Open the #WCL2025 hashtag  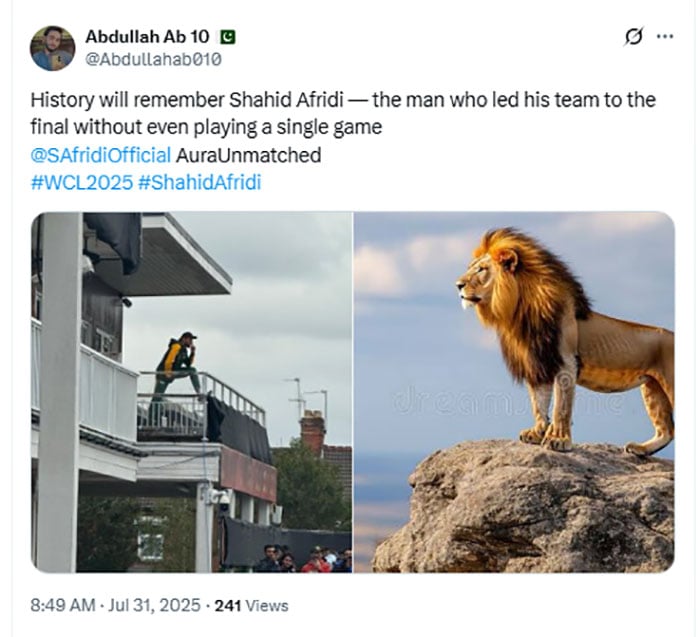[82, 183]
